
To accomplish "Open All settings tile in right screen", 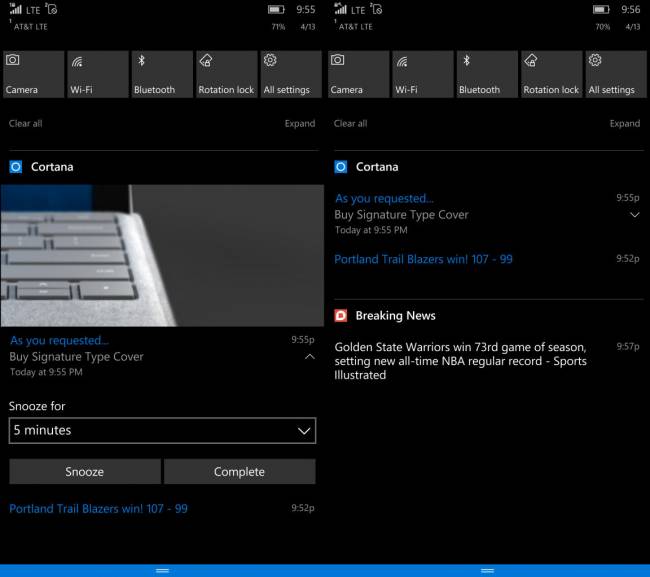I will [616, 74].
